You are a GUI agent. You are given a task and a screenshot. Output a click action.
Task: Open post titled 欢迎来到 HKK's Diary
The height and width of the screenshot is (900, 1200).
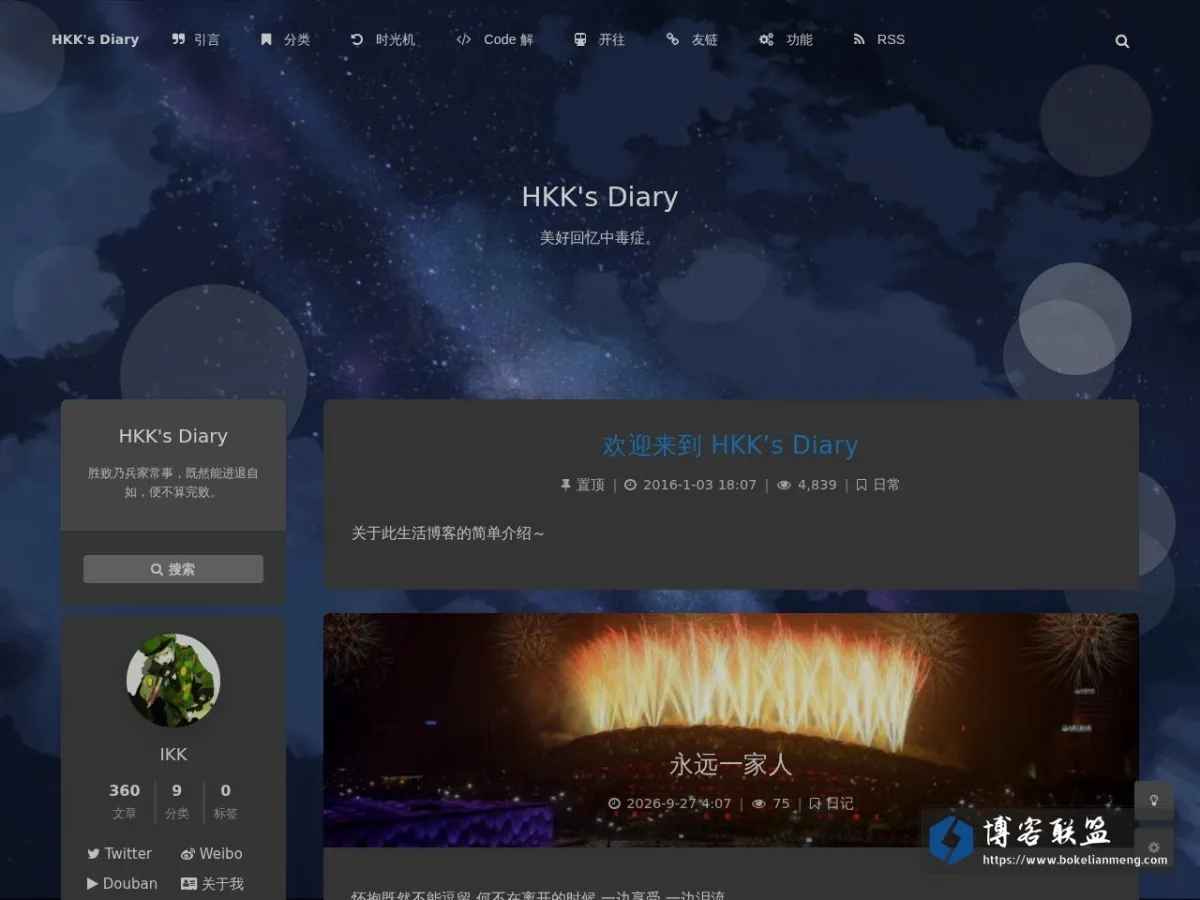[x=731, y=445]
